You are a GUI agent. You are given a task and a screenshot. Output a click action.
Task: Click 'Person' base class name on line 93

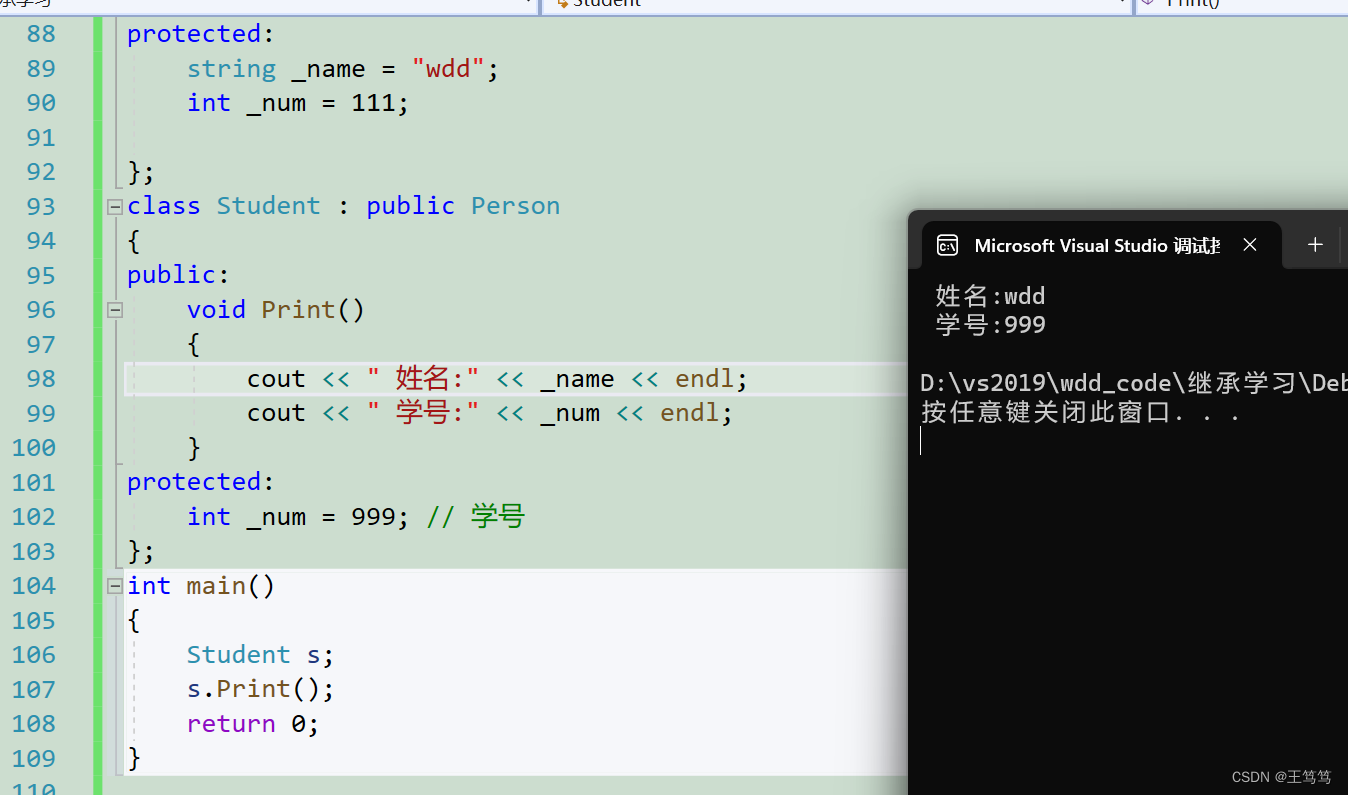pyautogui.click(x=515, y=207)
